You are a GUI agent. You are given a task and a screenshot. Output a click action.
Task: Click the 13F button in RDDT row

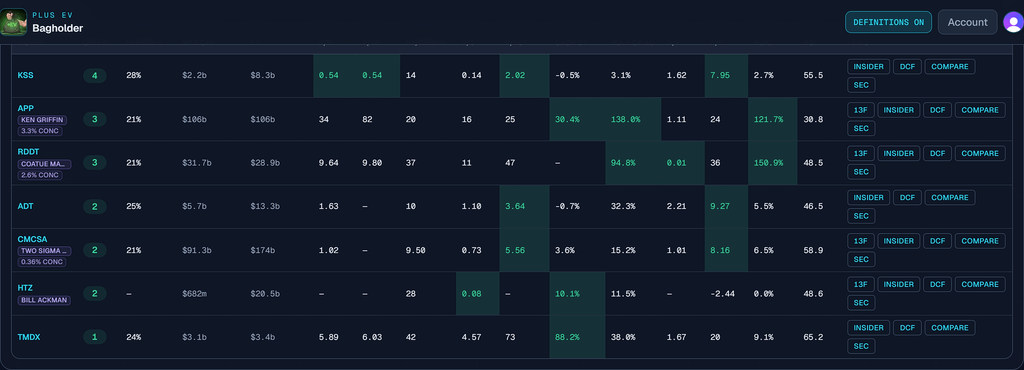[x=861, y=153]
